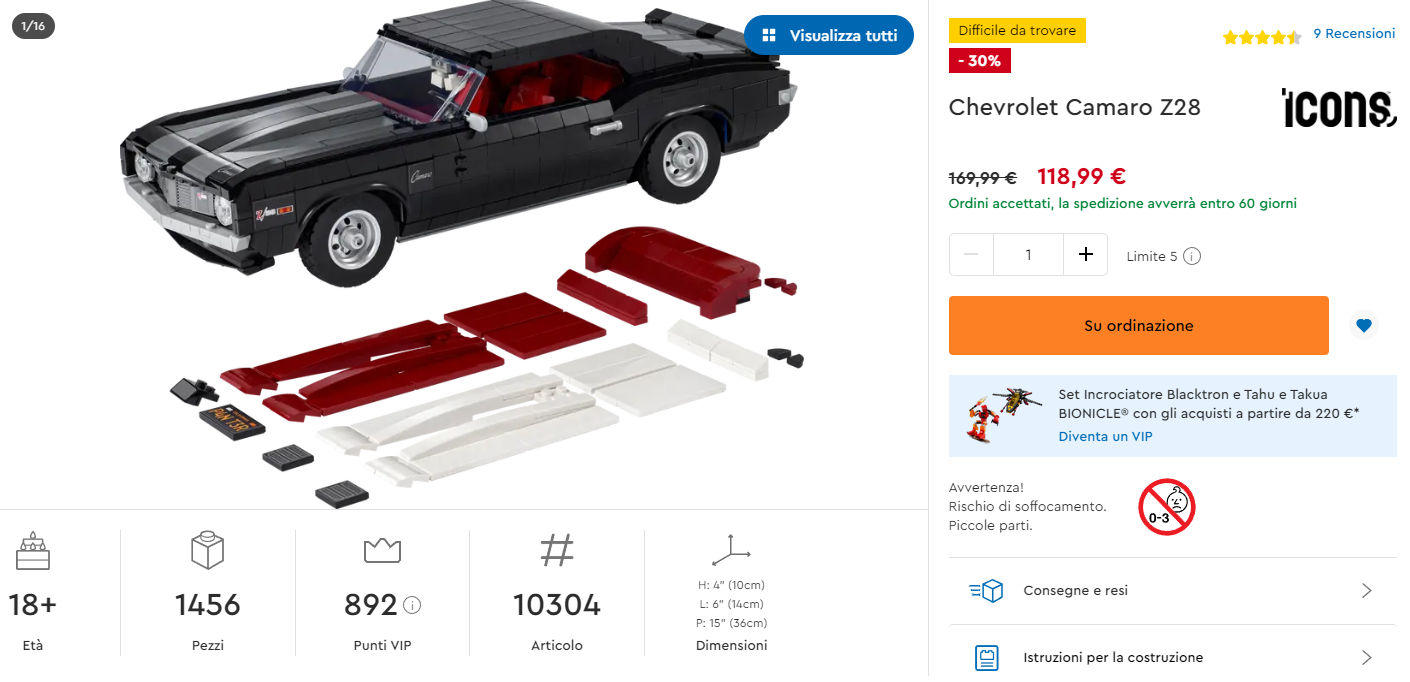Click the LEGO Icons brand logo
The width and height of the screenshot is (1410, 682).
[x=1339, y=108]
